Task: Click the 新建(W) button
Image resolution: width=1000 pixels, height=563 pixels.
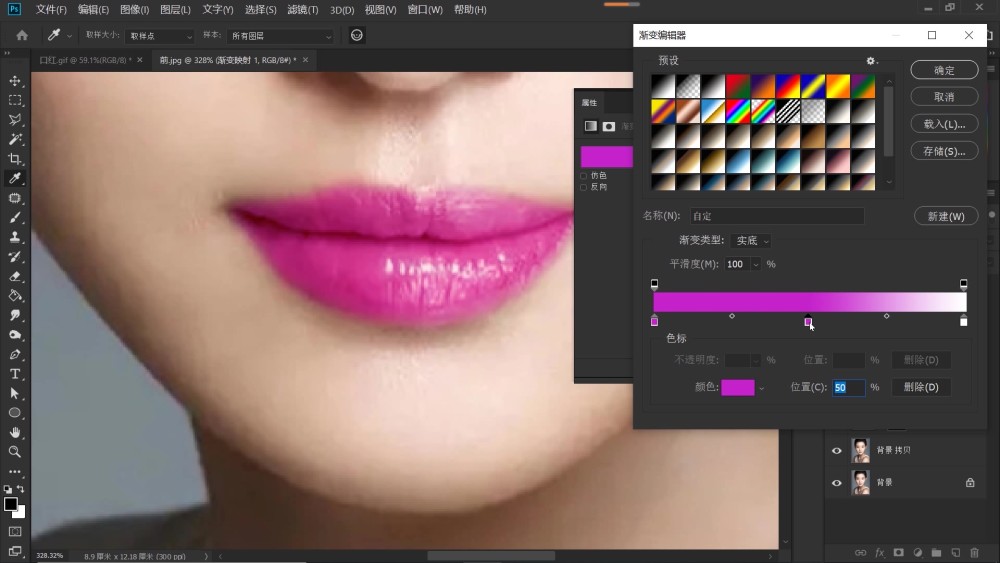Action: (x=946, y=216)
